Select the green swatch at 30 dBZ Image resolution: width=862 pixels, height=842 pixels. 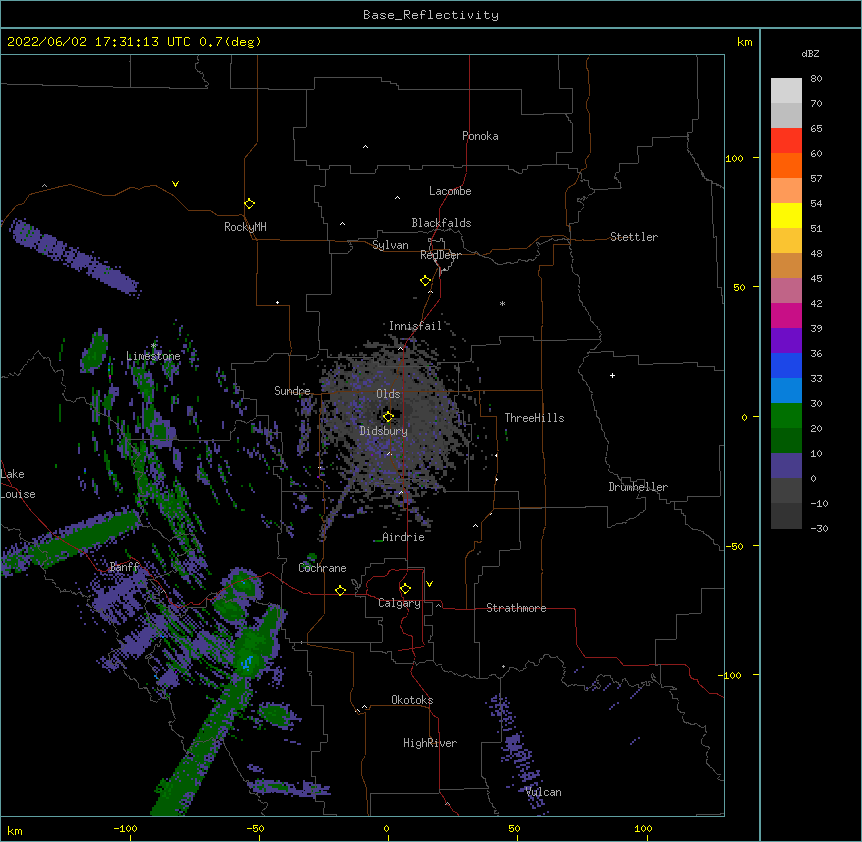pyautogui.click(x=786, y=415)
